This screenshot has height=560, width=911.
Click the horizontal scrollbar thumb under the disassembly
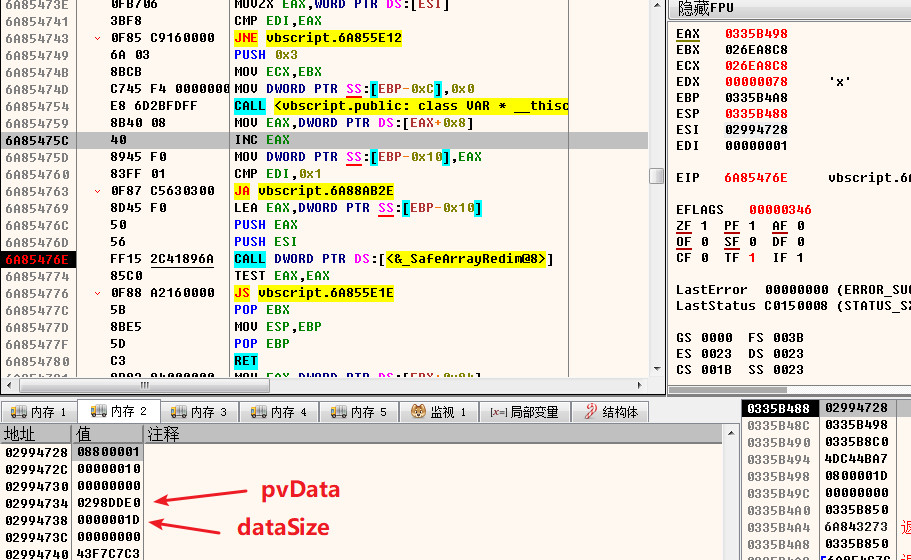coord(144,385)
